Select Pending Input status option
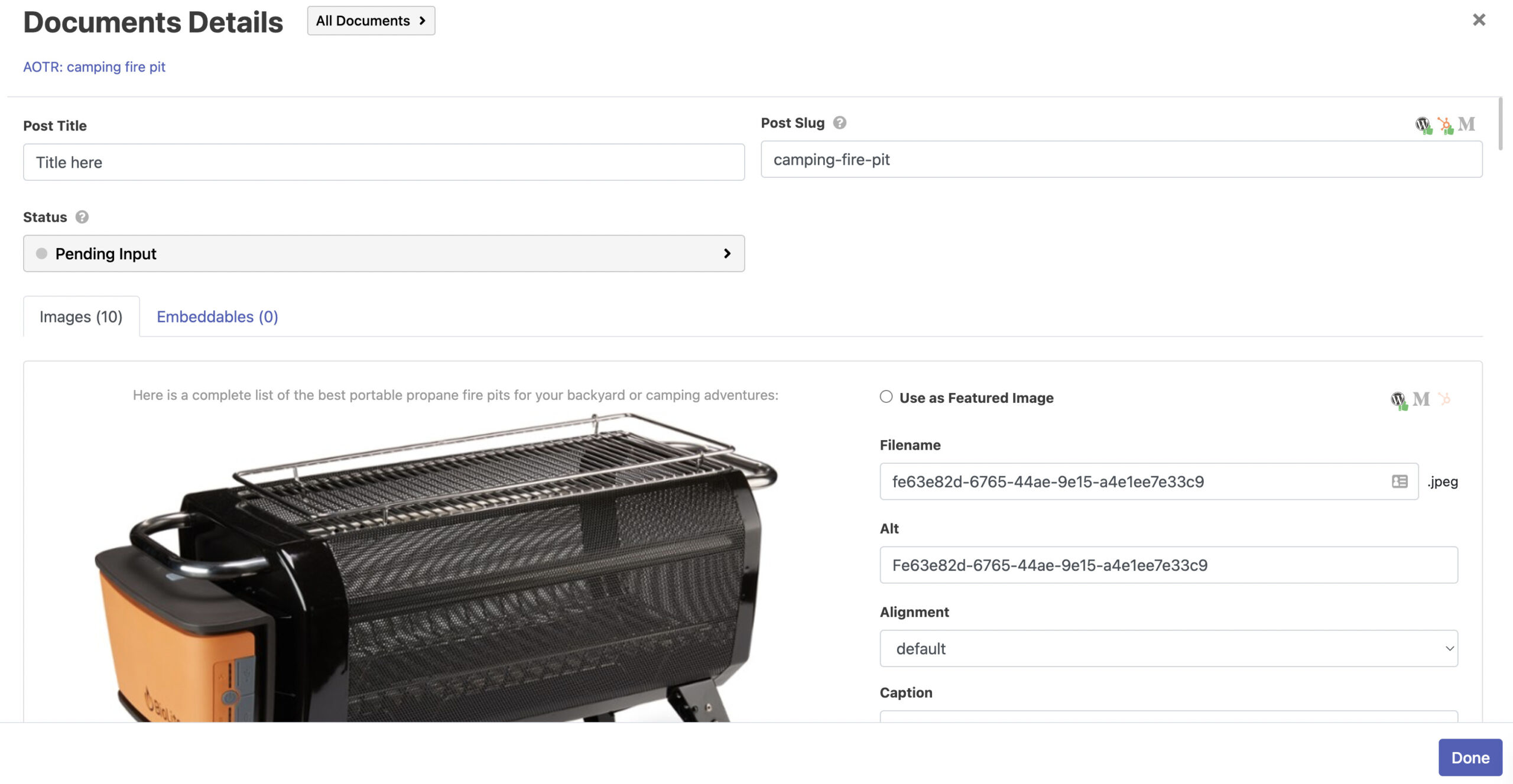Screen dimensions: 1513x784 pos(384,253)
